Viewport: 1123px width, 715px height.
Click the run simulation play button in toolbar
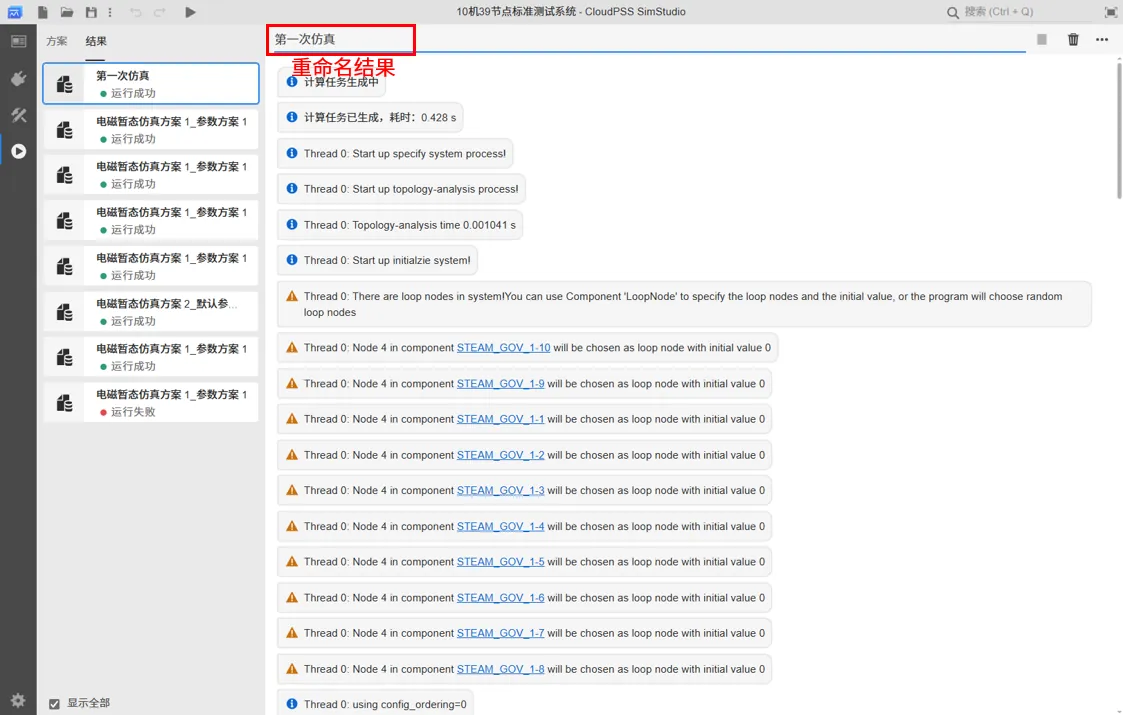point(190,12)
